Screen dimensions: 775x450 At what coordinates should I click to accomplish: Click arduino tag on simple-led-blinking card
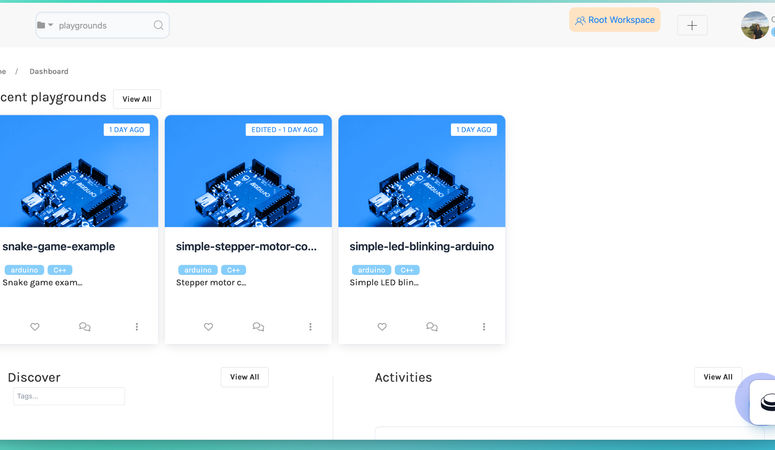click(371, 270)
